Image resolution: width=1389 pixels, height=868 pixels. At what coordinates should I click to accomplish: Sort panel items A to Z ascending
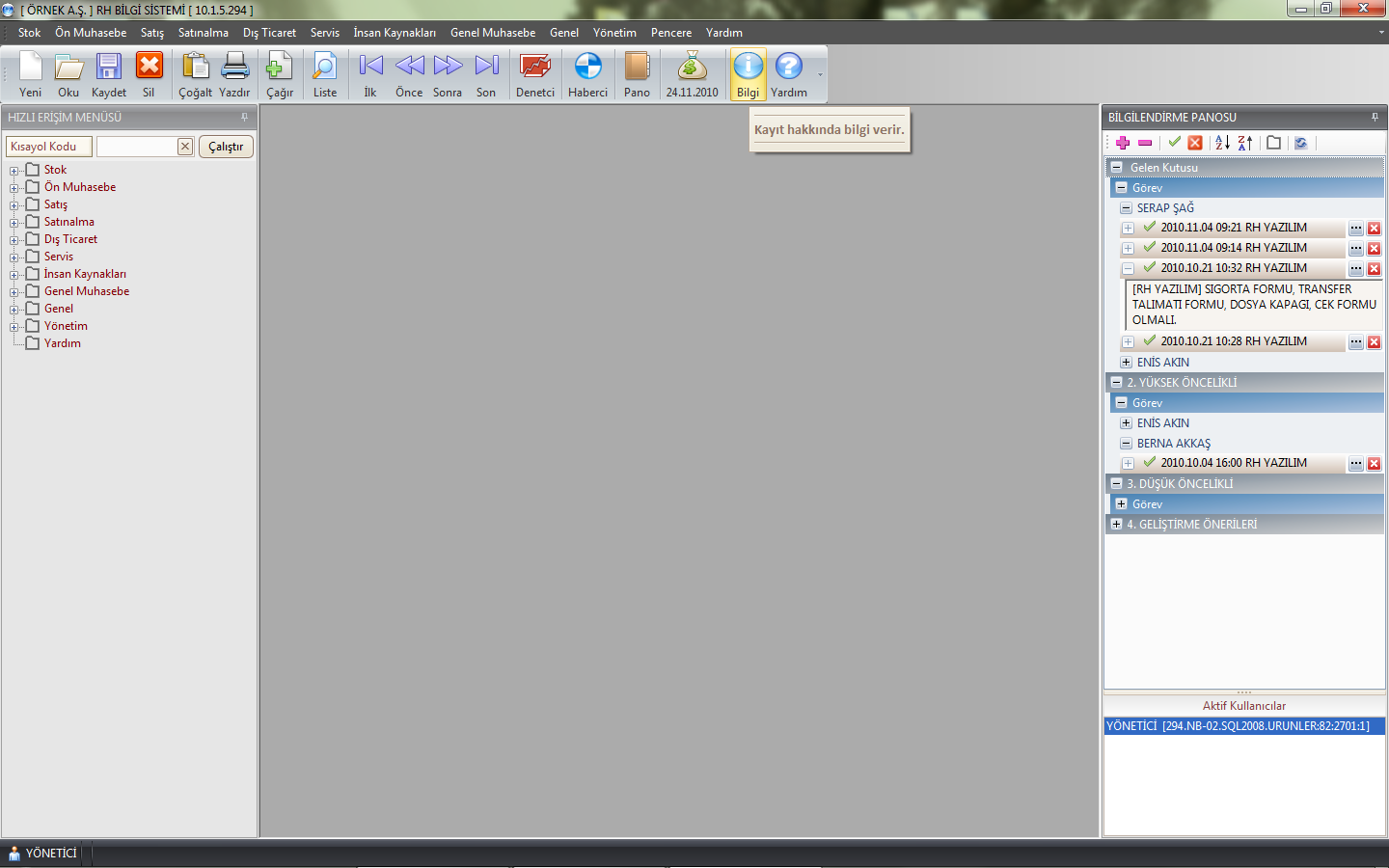pyautogui.click(x=1222, y=143)
